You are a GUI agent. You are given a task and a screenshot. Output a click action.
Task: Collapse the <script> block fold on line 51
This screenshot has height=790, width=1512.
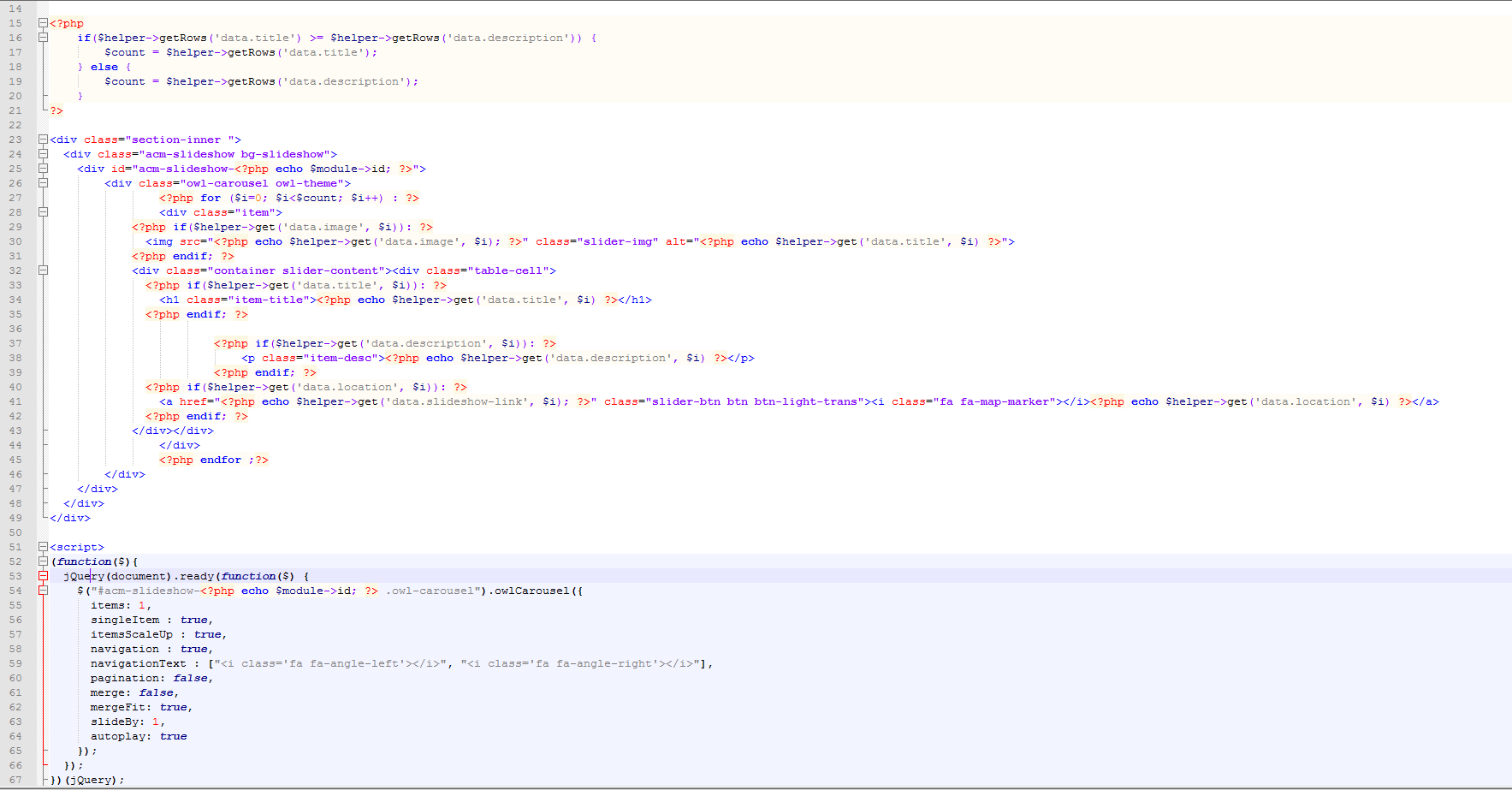[43, 547]
